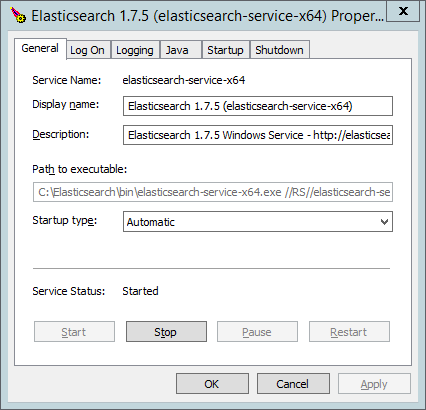Click the Restart service button

pos(349,332)
